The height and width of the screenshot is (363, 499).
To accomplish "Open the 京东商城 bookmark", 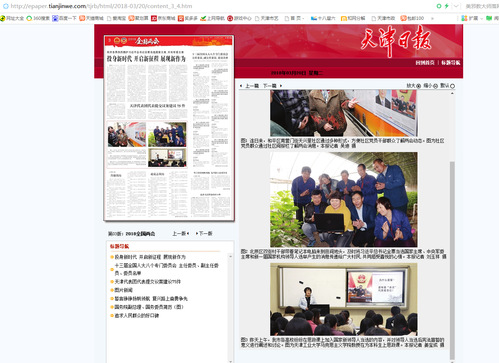I will [163, 18].
